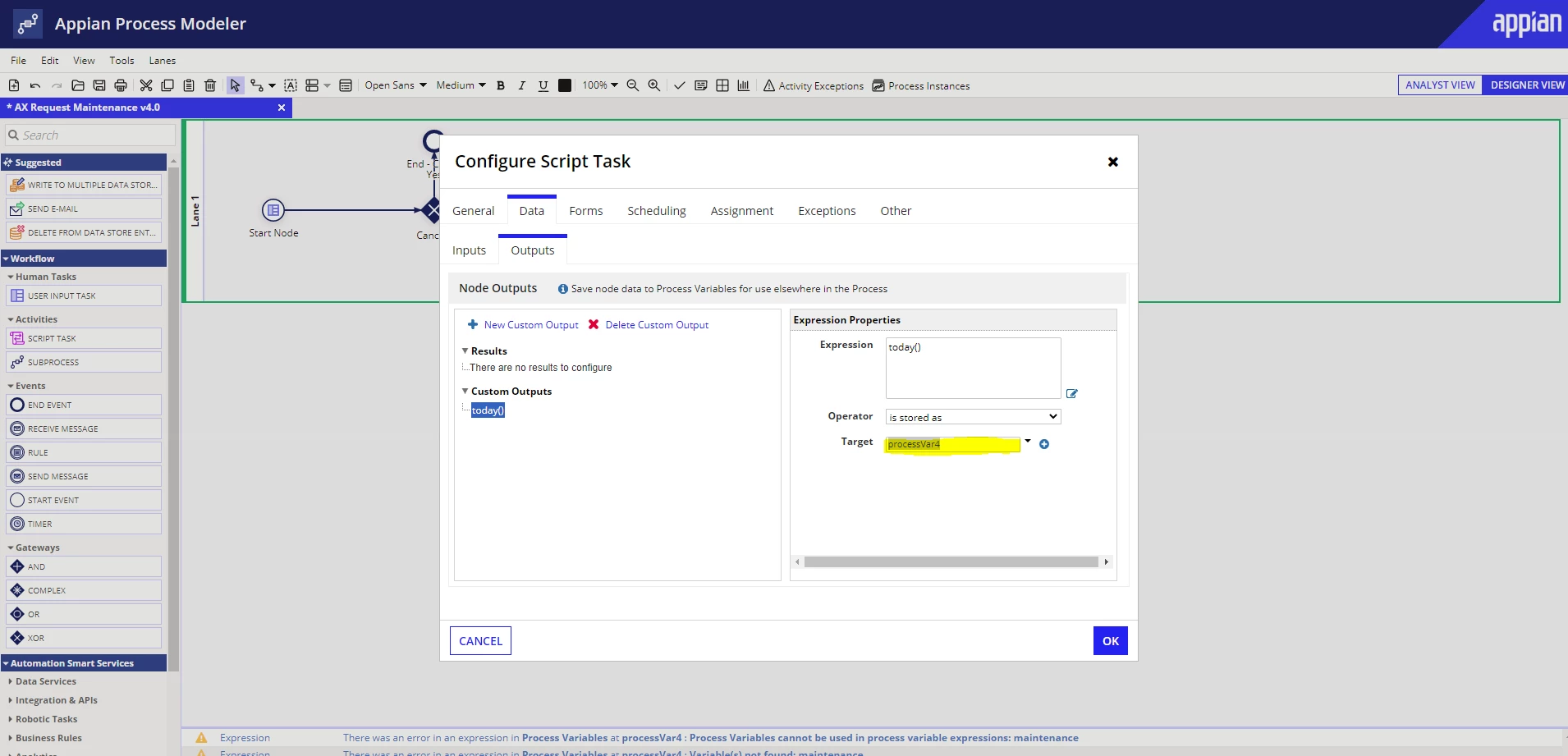Viewport: 1568px width, 756px height.
Task: Paste from clipboard icon
Action: pos(189,85)
